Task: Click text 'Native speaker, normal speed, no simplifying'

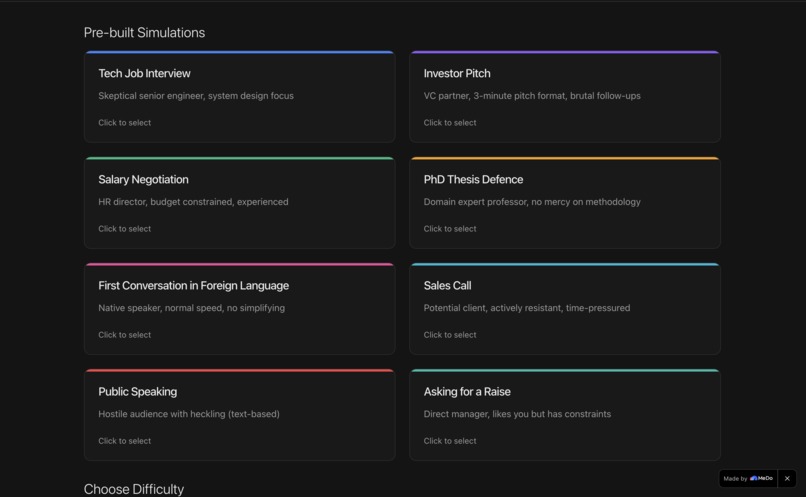Action: [x=191, y=308]
